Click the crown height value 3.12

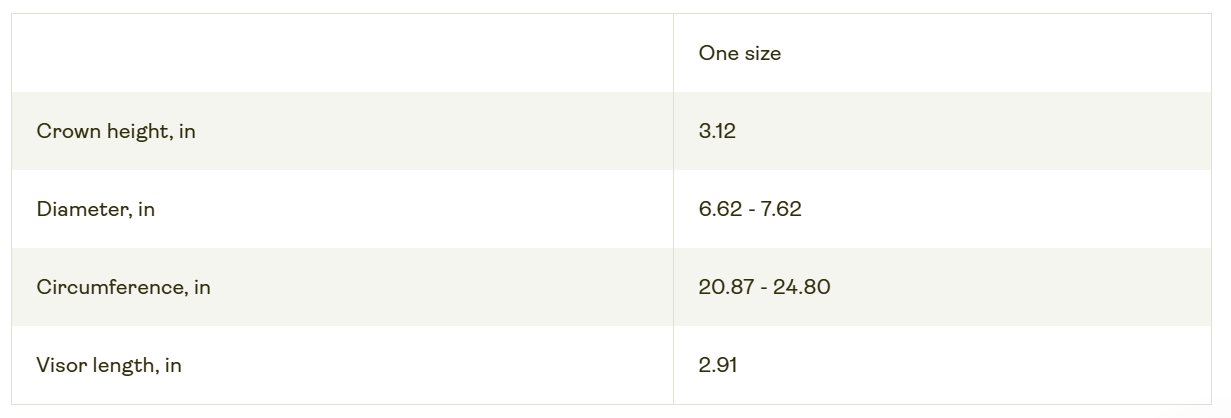tap(717, 131)
